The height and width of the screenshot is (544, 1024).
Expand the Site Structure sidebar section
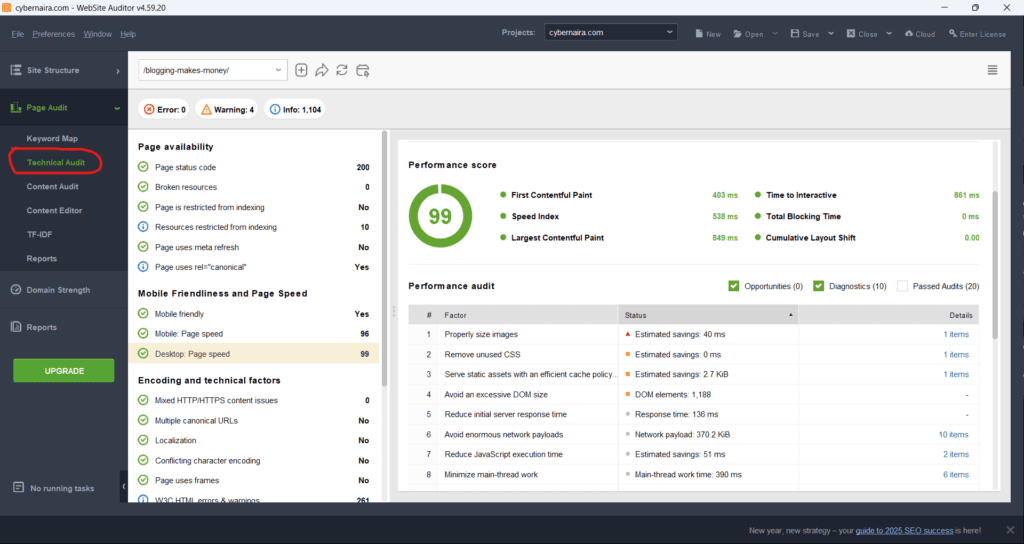pos(64,70)
